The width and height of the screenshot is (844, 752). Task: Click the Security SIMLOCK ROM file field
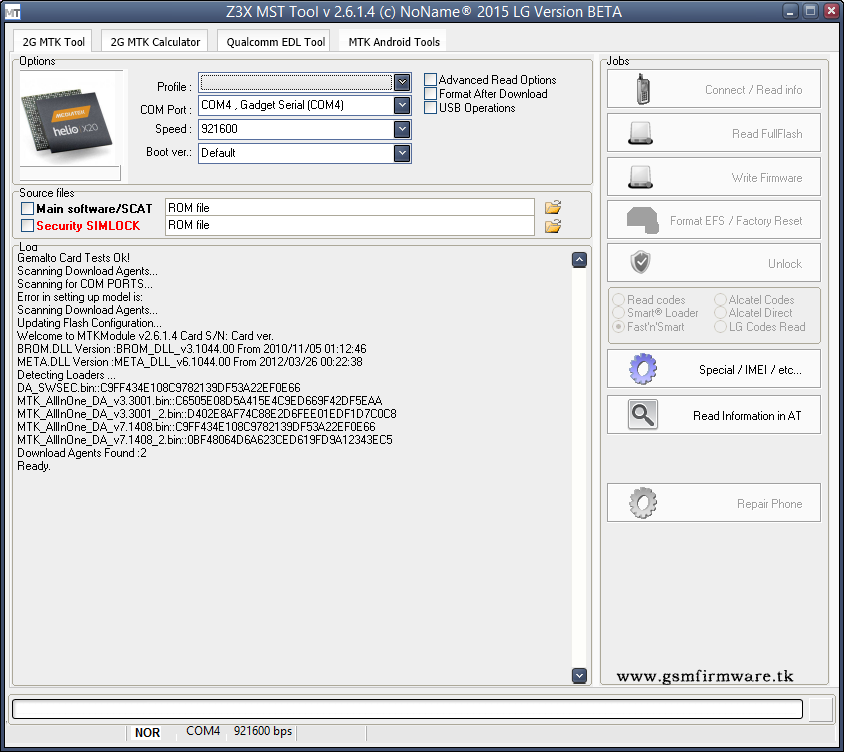[x=350, y=226]
